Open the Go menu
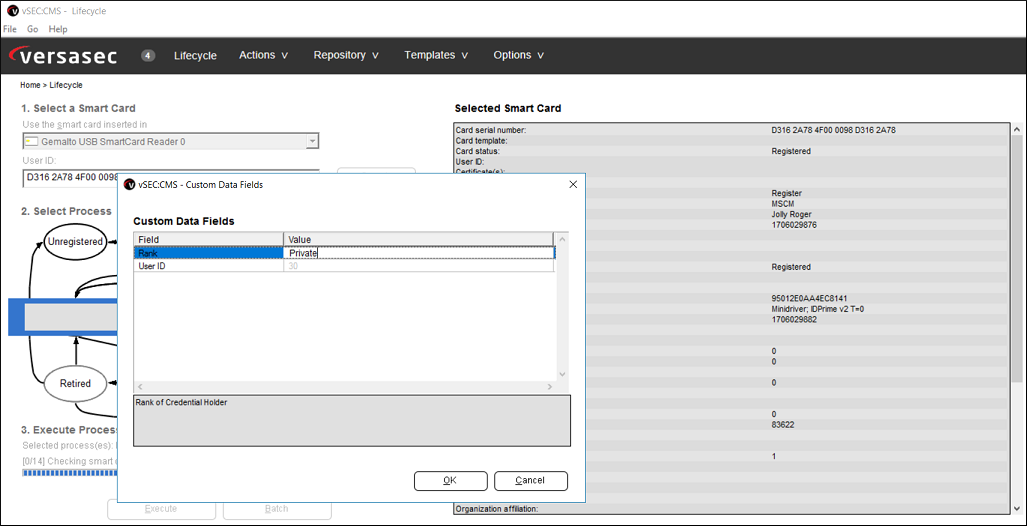Viewport: 1027px width, 526px height. point(33,29)
